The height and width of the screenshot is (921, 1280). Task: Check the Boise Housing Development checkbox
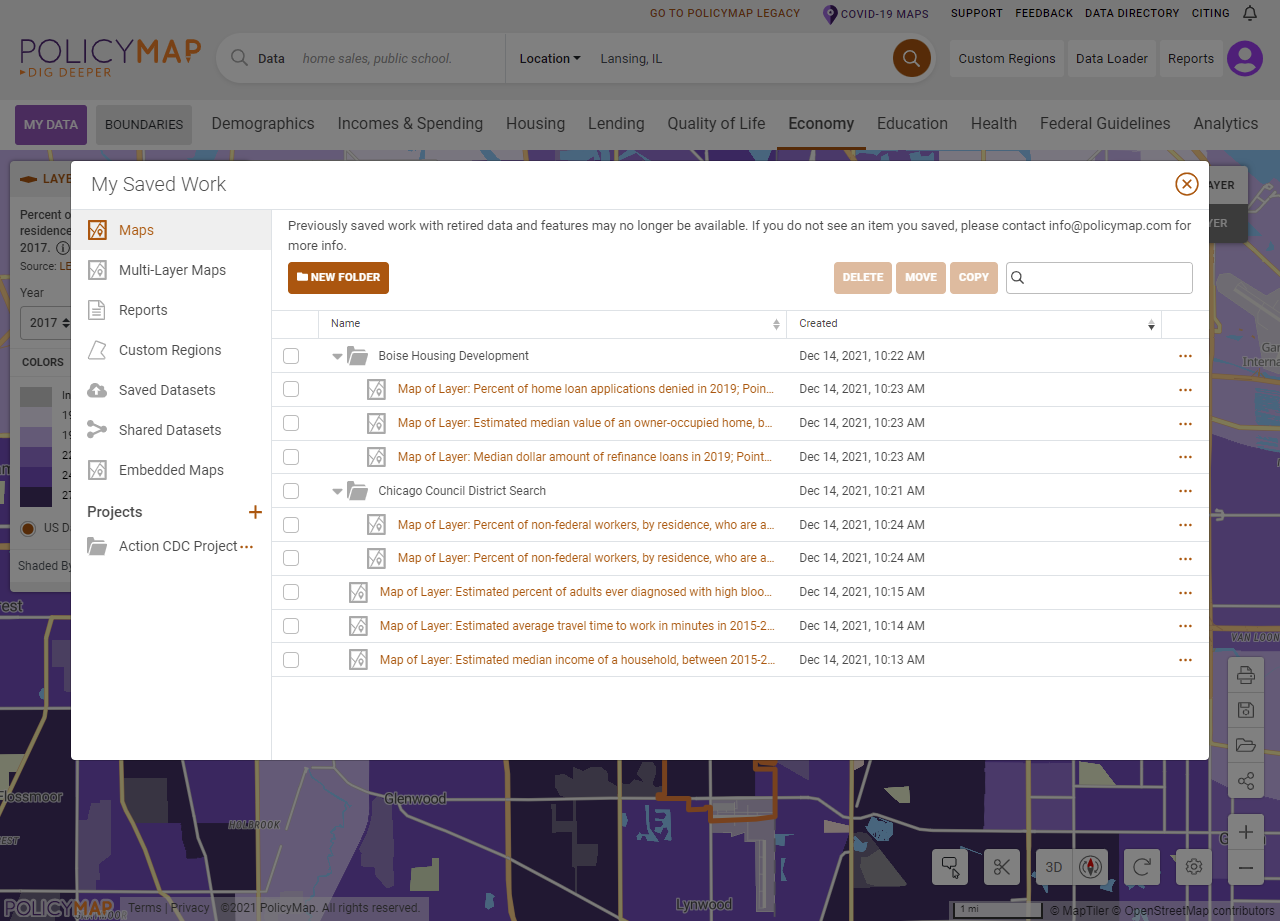coord(291,356)
